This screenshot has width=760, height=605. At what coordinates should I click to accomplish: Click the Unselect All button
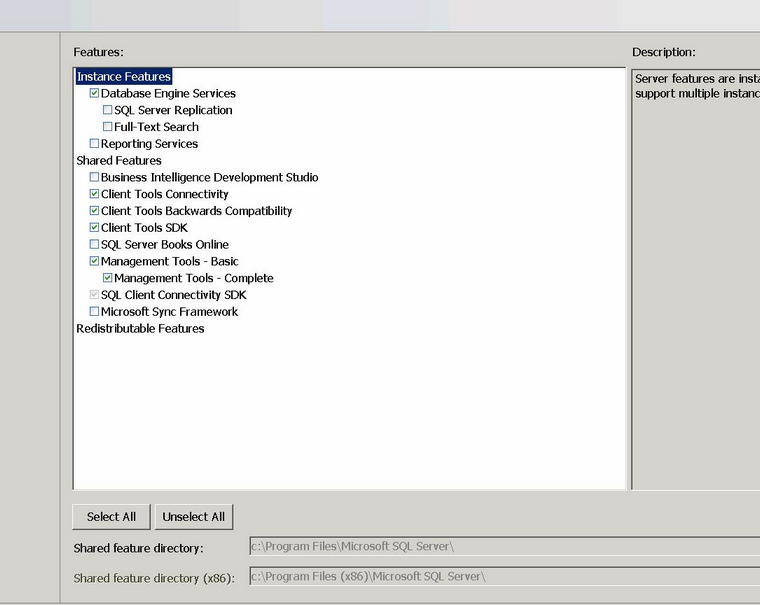coord(194,517)
